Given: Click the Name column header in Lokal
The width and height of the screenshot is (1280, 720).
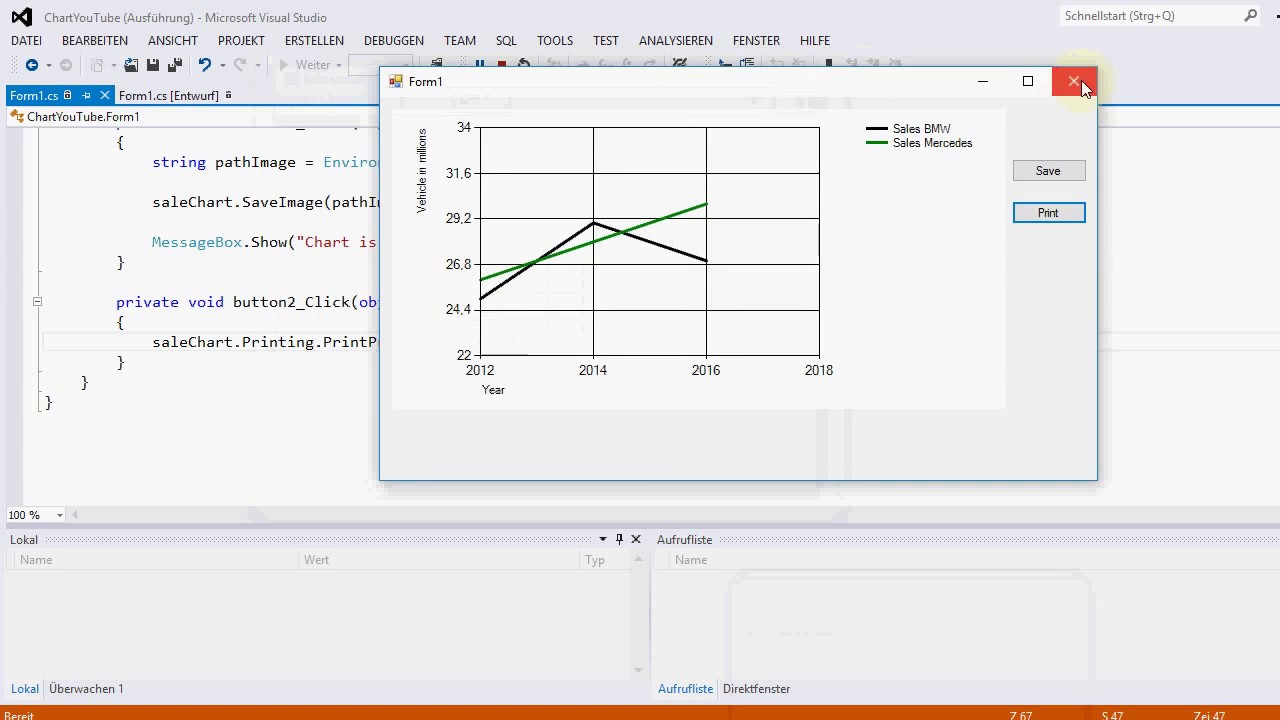Looking at the screenshot, I should (157, 560).
